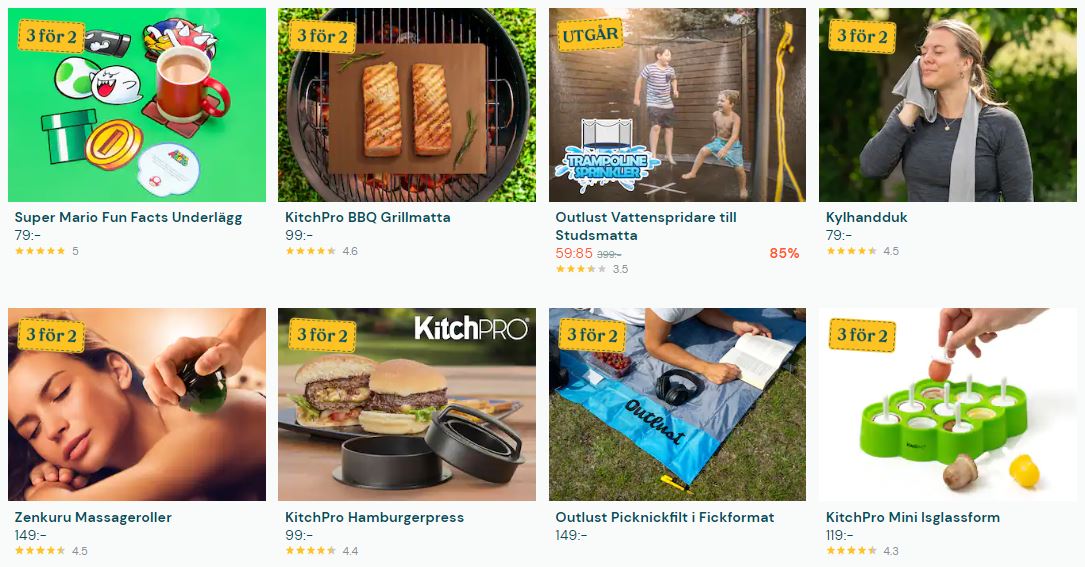1085x567 pixels.
Task: Open the KitchPro Hamburgerpress title link
Action: (374, 517)
